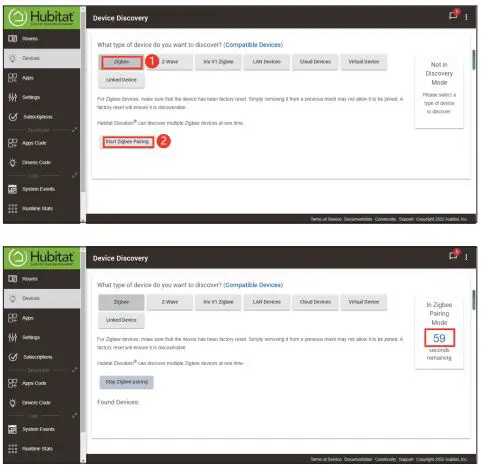Choose LAN Devices in Zigbee Pairing Mode screen
This screenshot has height=466, width=482.
(x=267, y=302)
